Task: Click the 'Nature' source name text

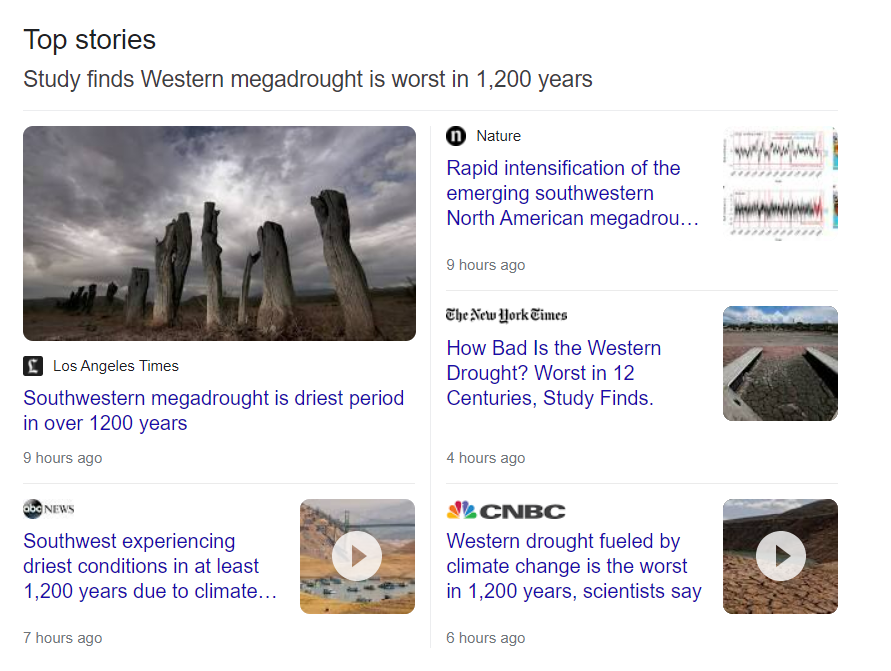Action: click(498, 136)
